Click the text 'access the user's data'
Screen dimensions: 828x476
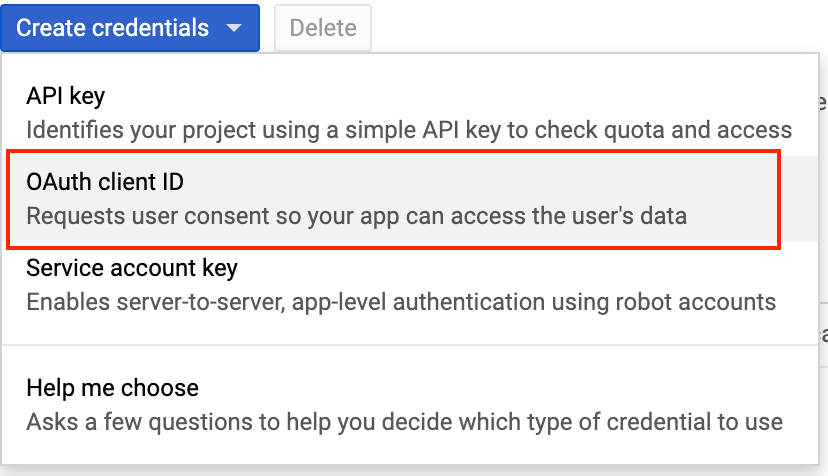click(x=569, y=216)
